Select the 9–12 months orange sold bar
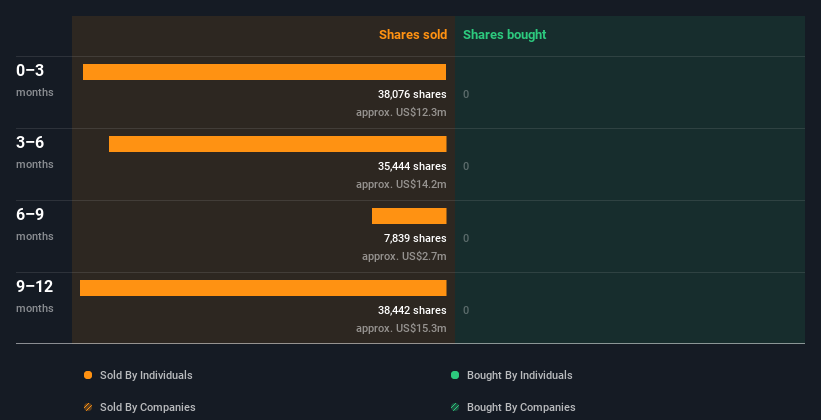This screenshot has width=821, height=420. 263,288
